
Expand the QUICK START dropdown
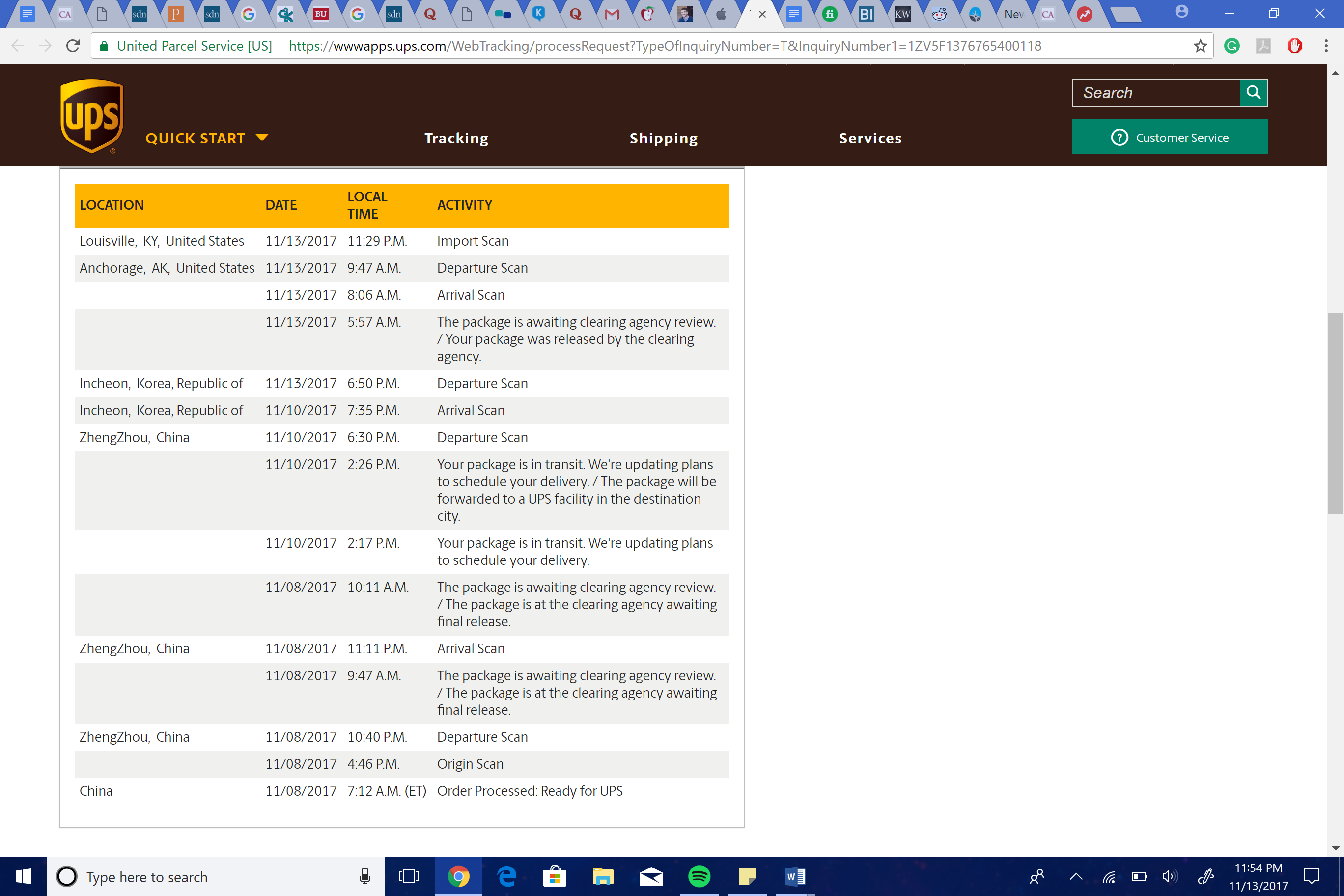[x=206, y=139]
